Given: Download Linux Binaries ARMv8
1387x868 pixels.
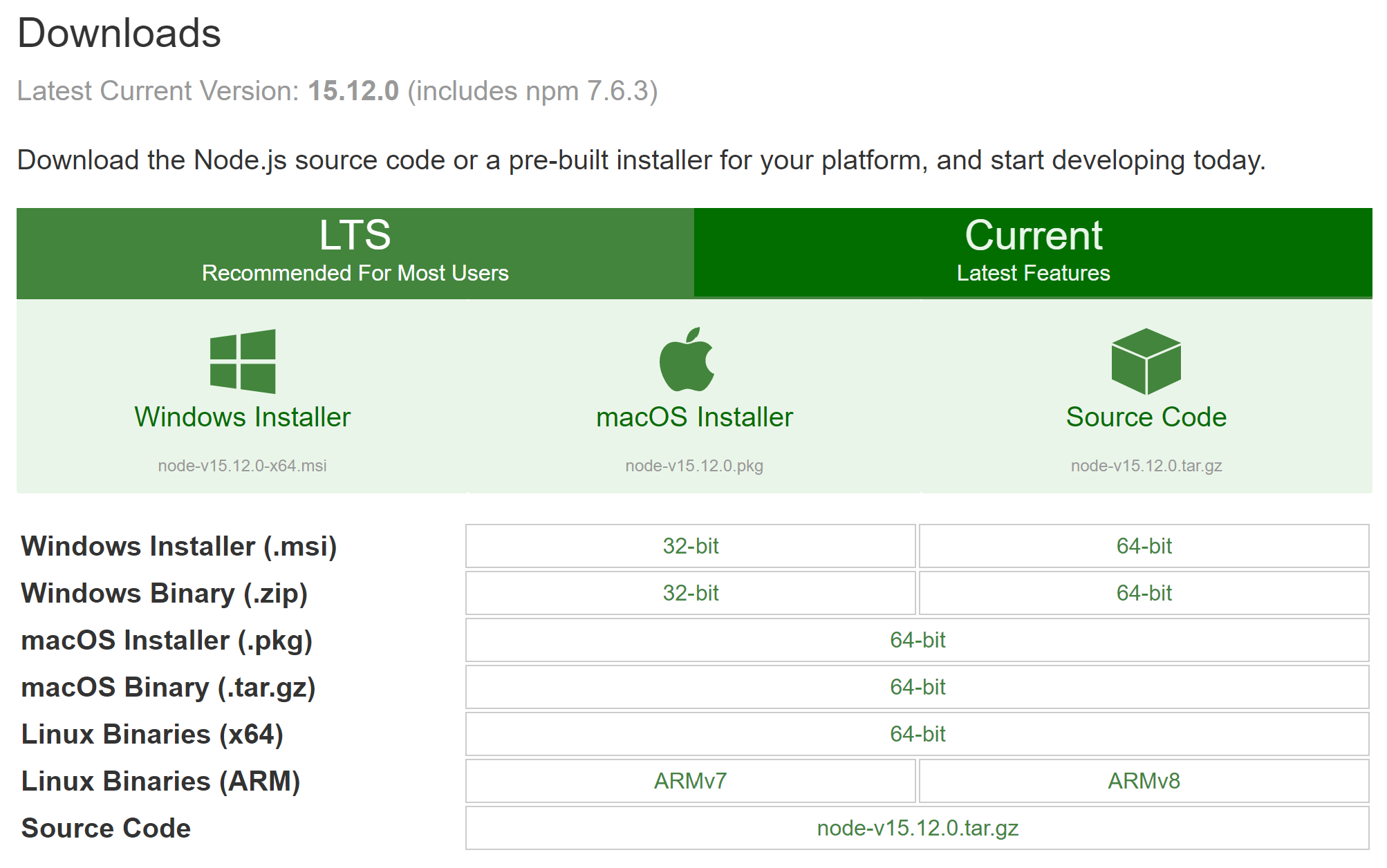Looking at the screenshot, I should (1144, 781).
